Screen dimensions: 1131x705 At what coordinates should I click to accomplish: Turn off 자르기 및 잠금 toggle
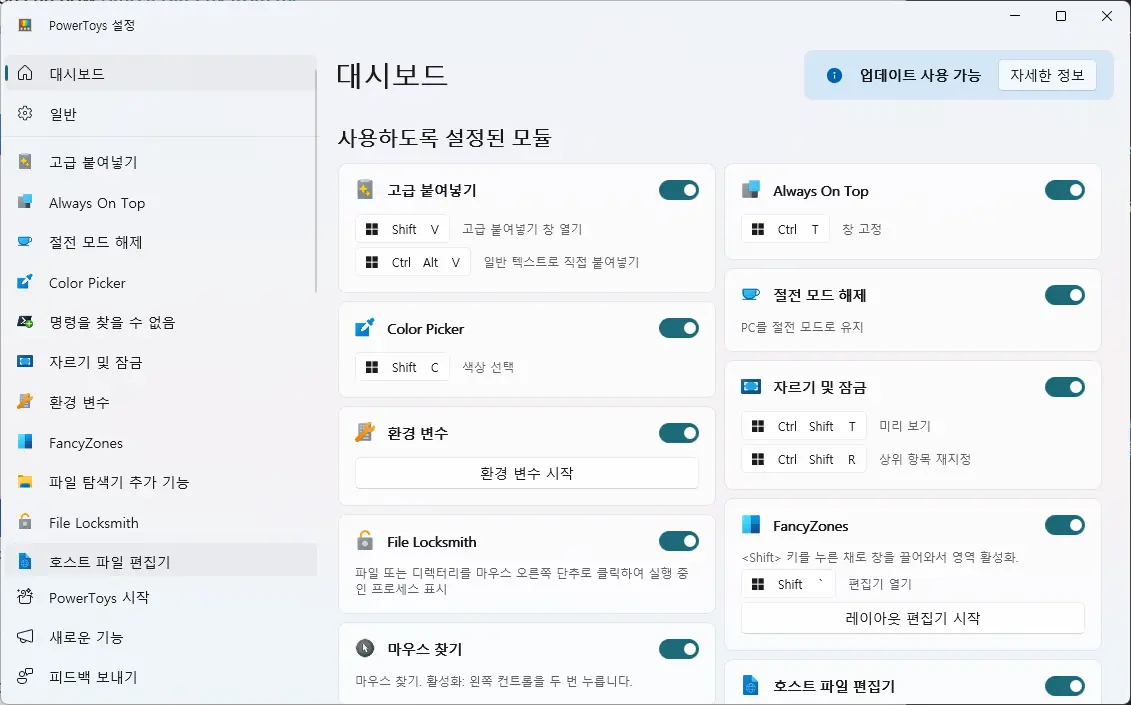point(1065,387)
